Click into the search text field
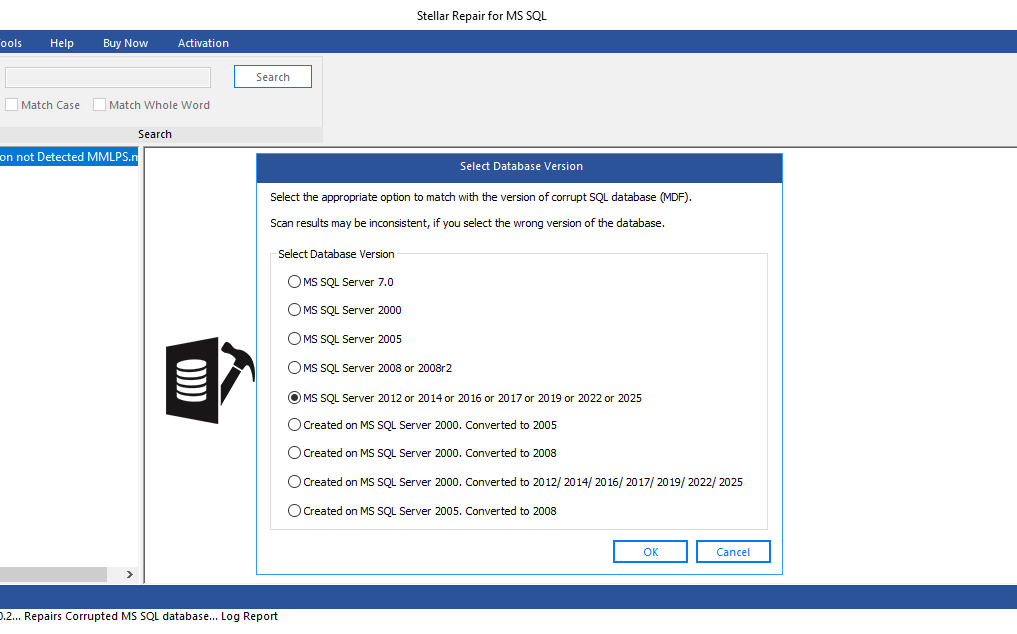This screenshot has width=1017, height=634. (x=108, y=77)
